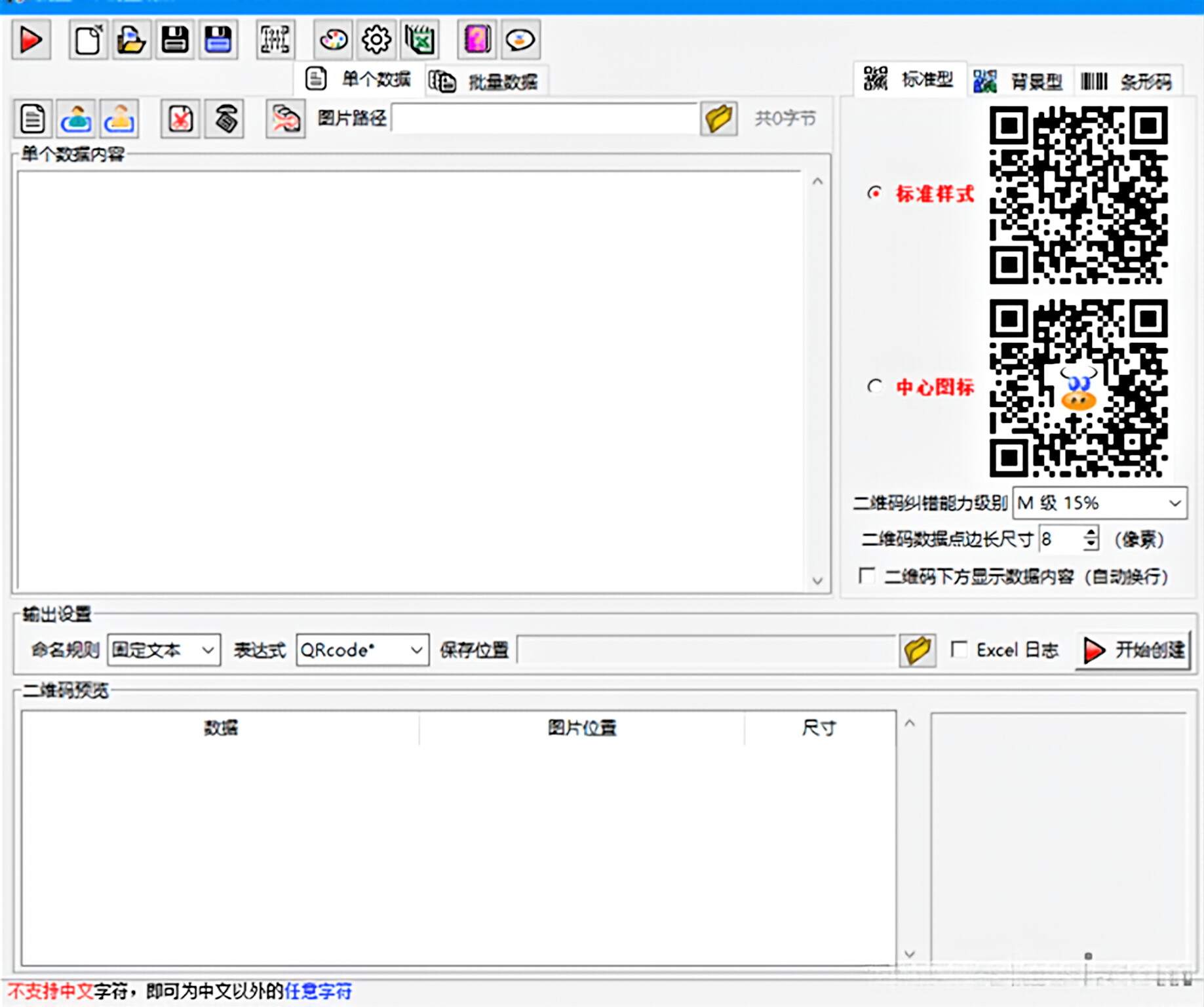1204x1007 pixels.
Task: Click the red play icon in top toolbar
Action: [x=31, y=40]
